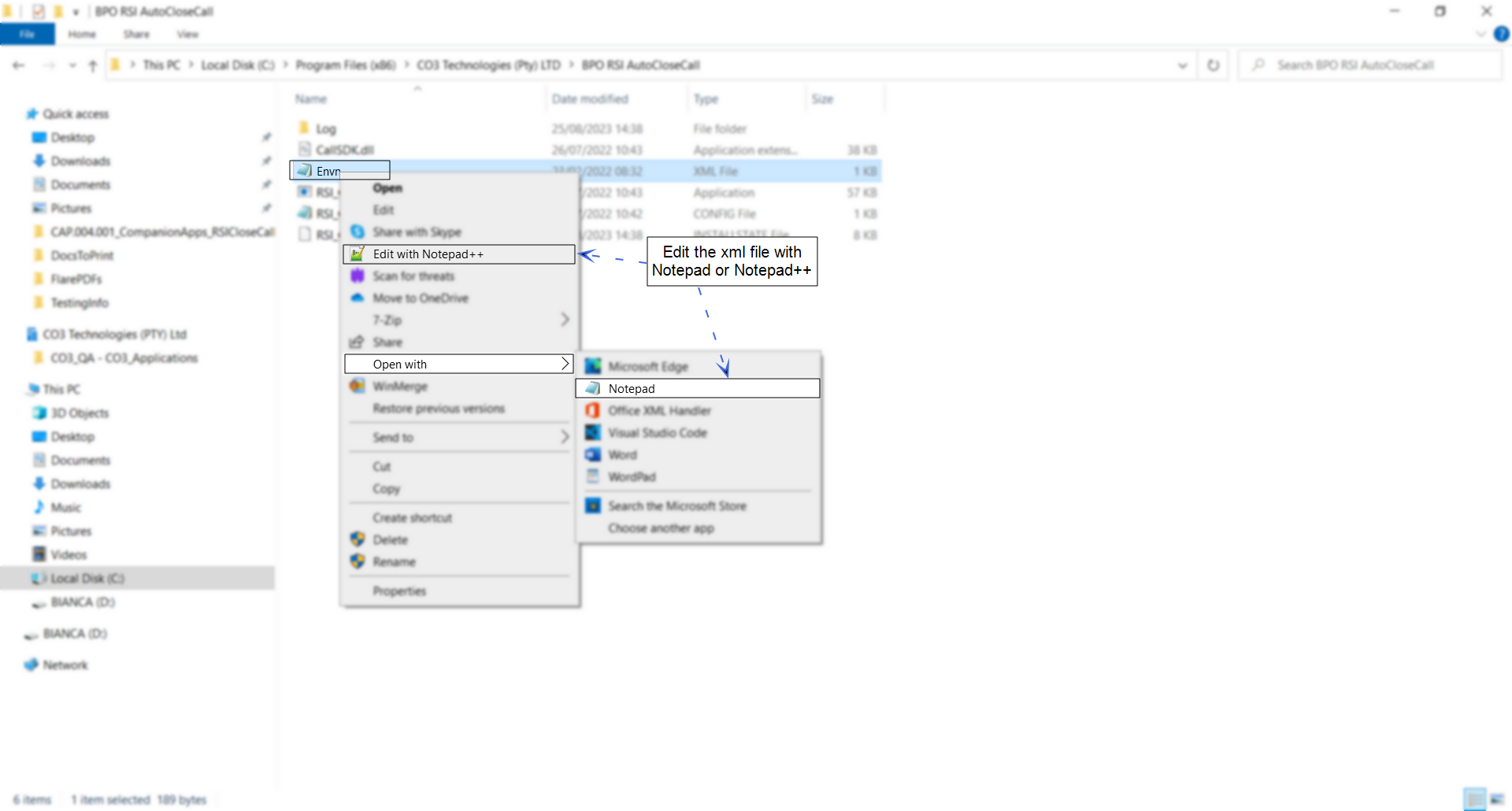Screen dimensions: 1512x811
Task: Click the 3D Objects icon in the sidebar
Action: [39, 413]
